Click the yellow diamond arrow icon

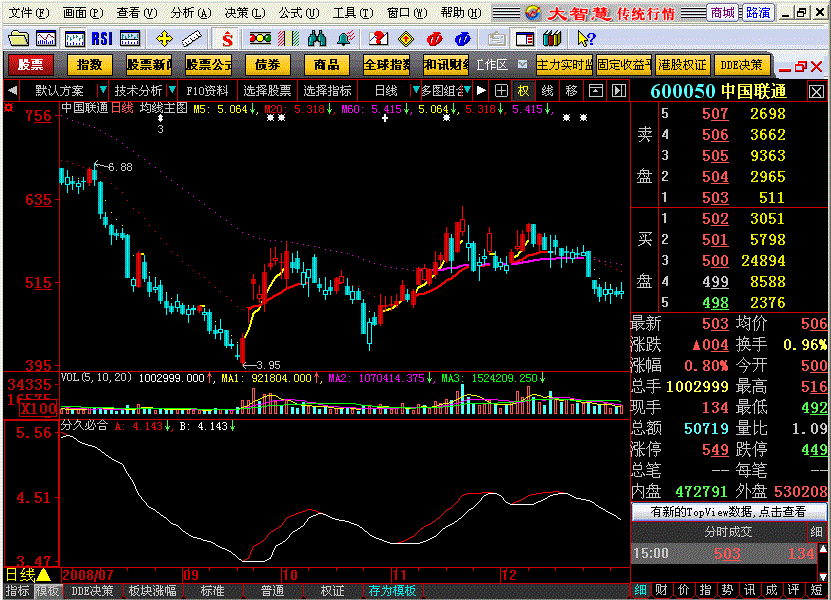(406, 39)
